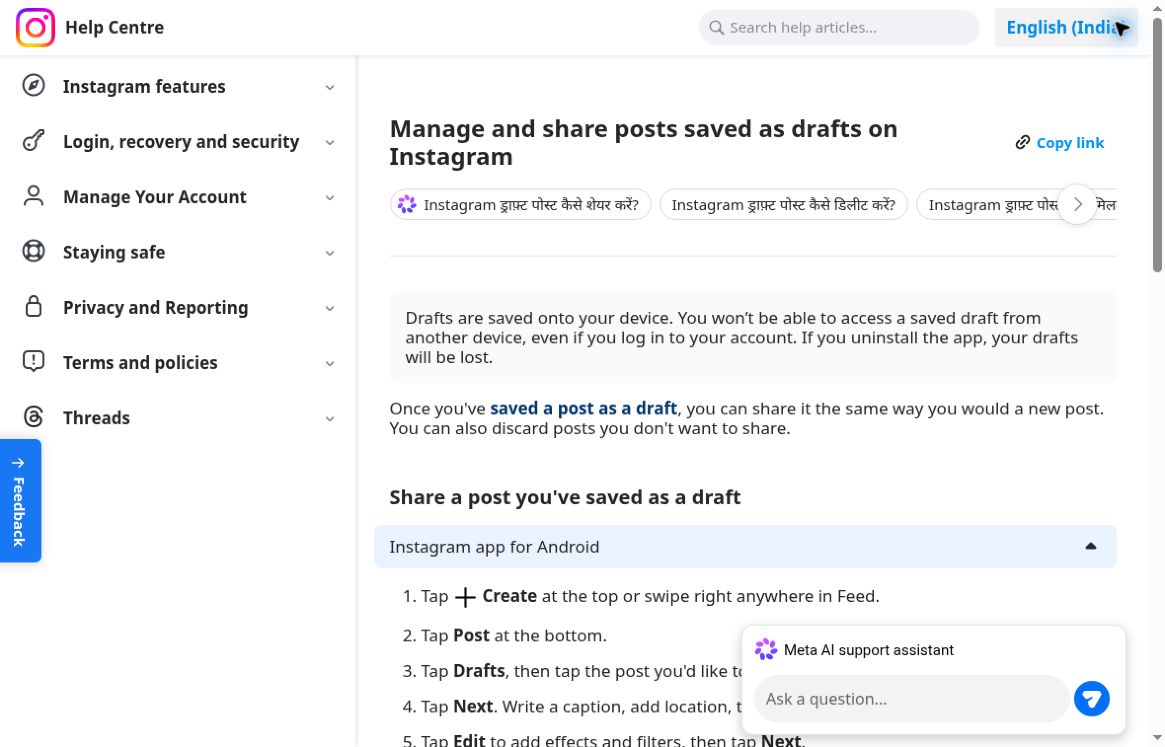Click step 2 text 'Tap Post at the bottom'

tap(513, 636)
